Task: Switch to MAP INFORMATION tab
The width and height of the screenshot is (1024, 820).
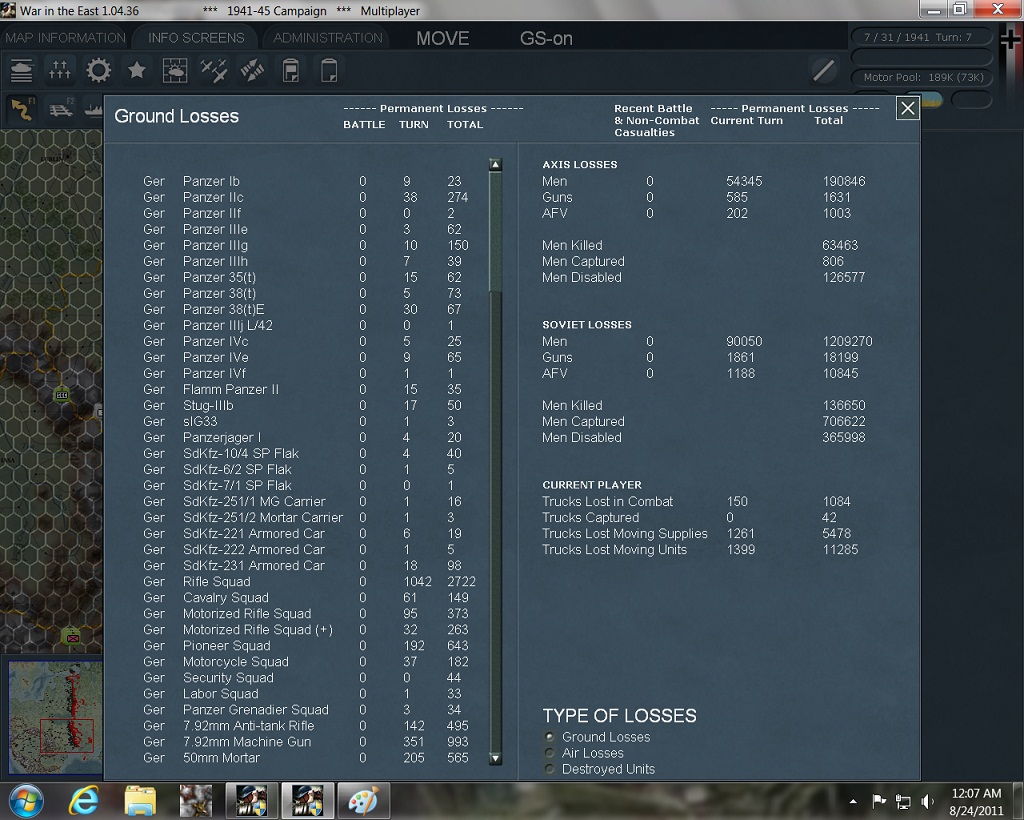Action: (x=65, y=38)
